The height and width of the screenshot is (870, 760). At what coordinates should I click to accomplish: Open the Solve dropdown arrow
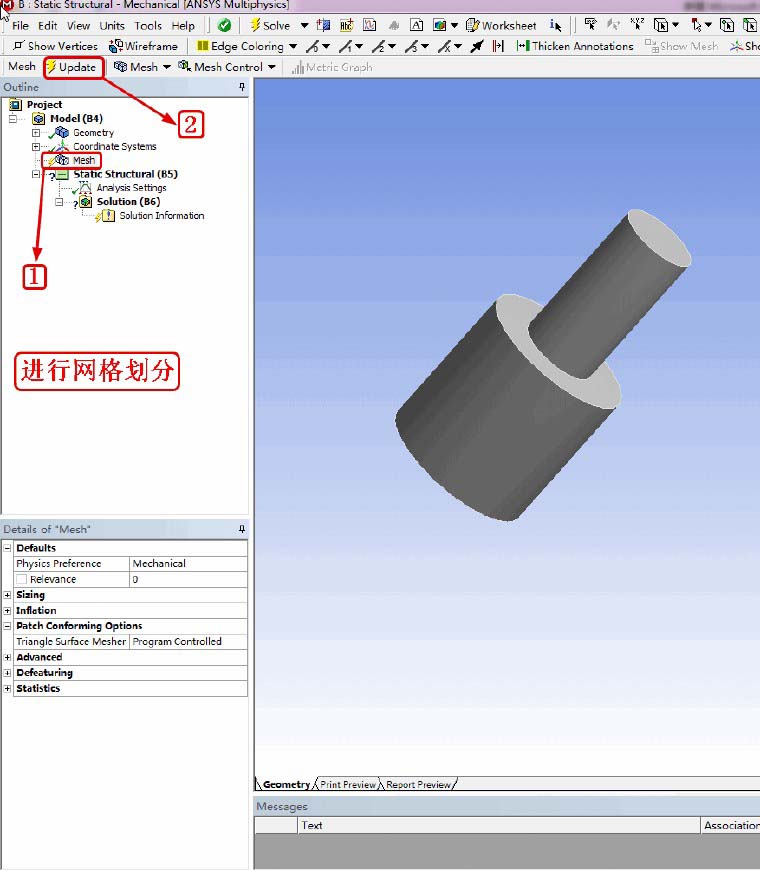click(x=304, y=26)
